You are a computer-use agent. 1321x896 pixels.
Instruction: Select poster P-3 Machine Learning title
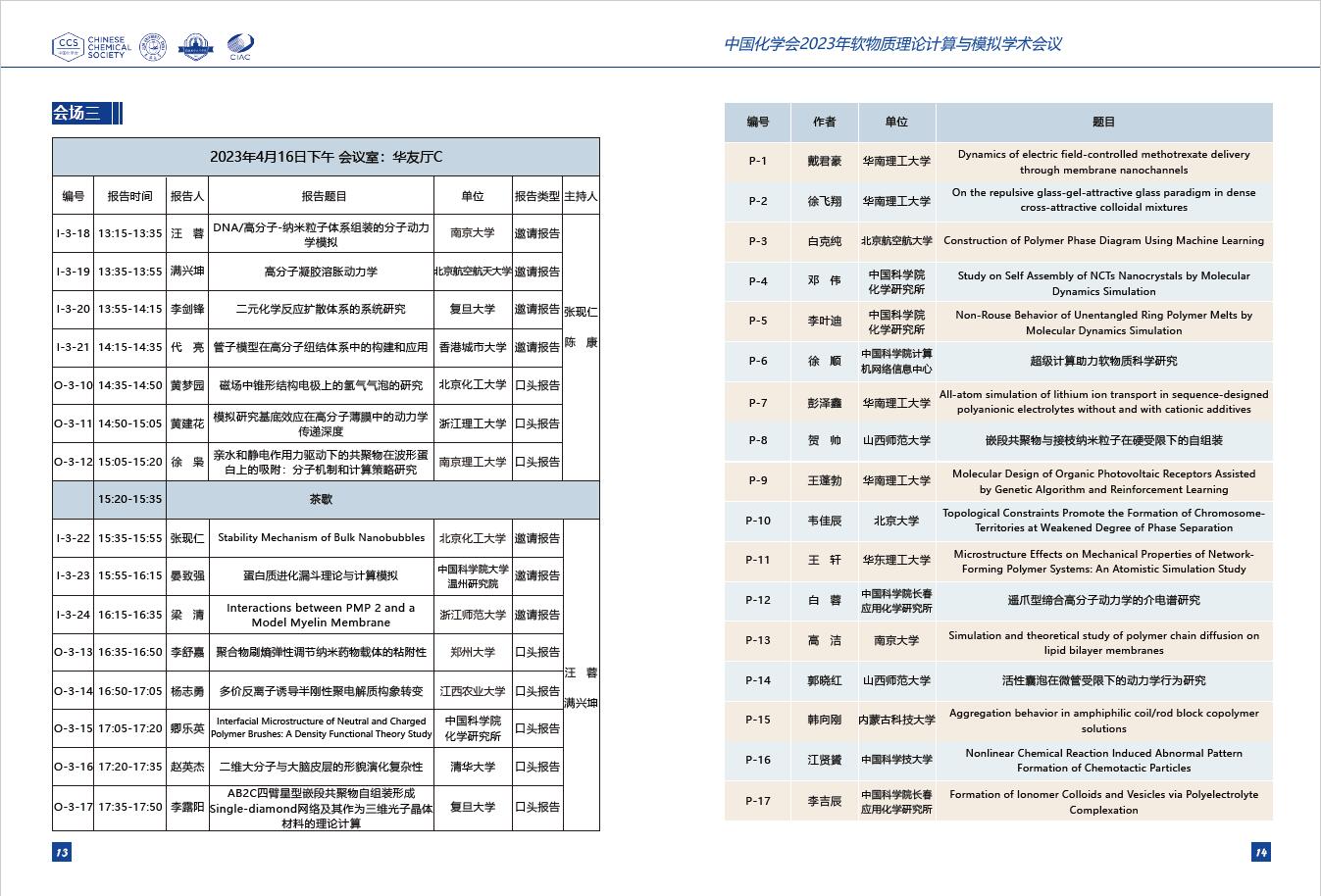[1103, 241]
